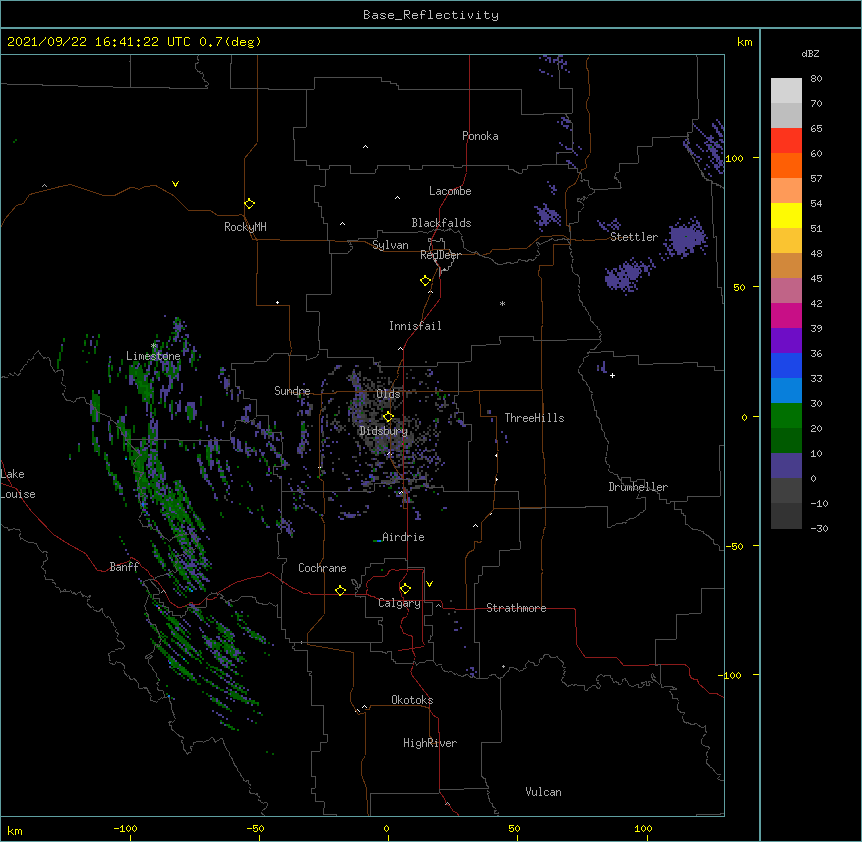Select the Lake Louise label
Viewport: 862px width, 842px height.
coord(18,484)
